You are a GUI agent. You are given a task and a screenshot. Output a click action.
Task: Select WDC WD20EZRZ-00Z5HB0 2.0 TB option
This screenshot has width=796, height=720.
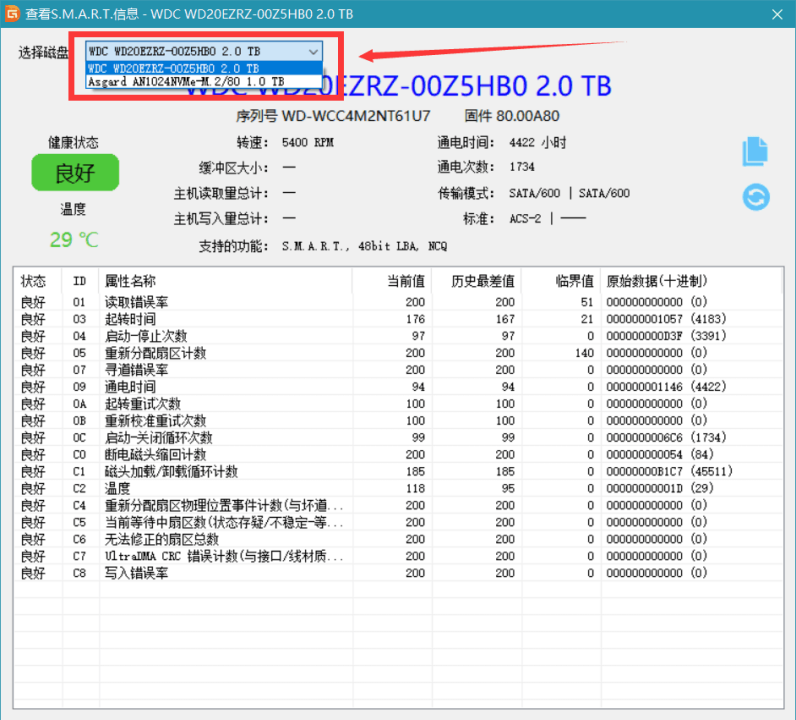coord(204,68)
